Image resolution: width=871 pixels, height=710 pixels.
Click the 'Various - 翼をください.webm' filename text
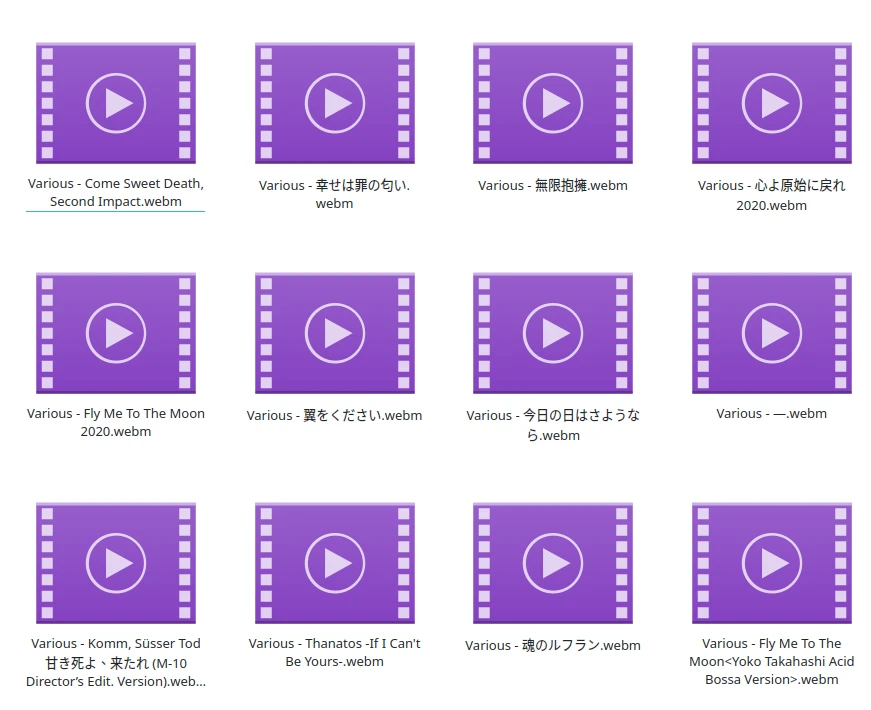pyautogui.click(x=334, y=415)
